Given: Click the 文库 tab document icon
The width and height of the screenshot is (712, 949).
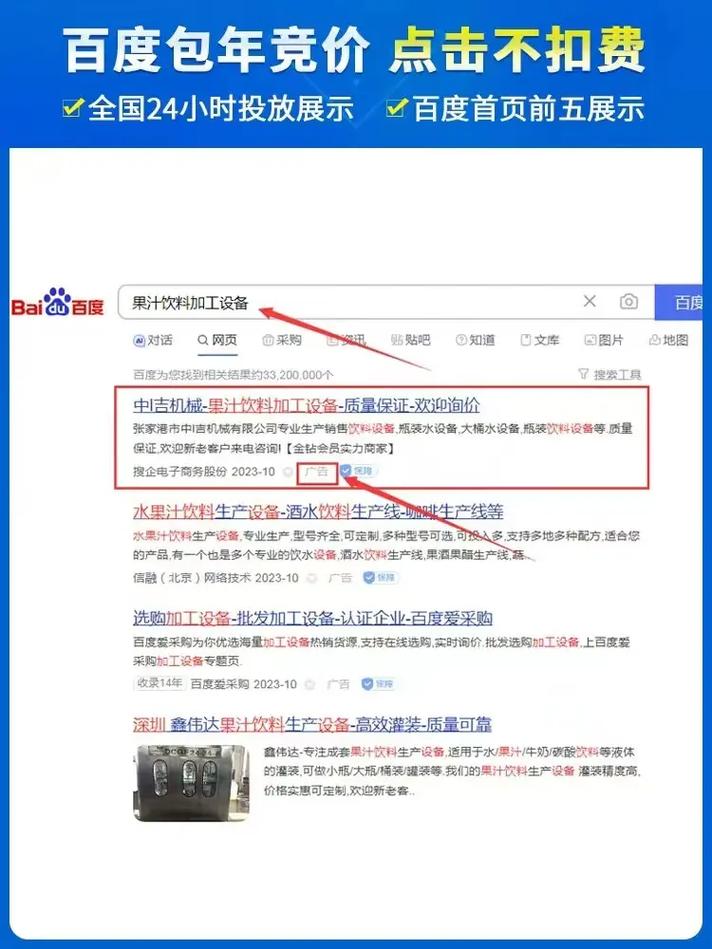Looking at the screenshot, I should (526, 340).
